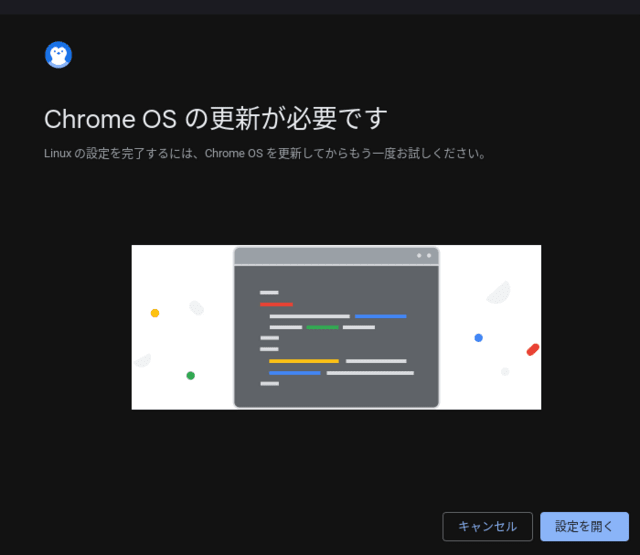
Task: Click the green dot in the illustration
Action: click(x=191, y=375)
